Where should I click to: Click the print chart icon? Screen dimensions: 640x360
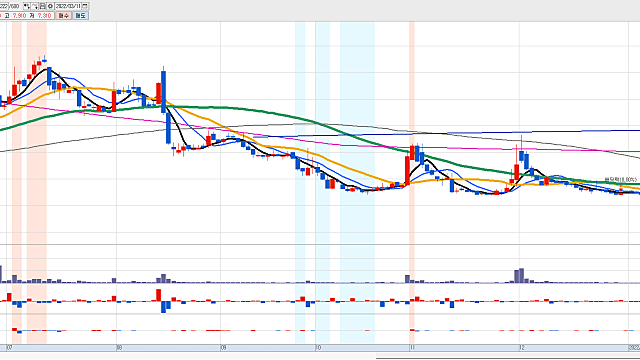(x=42, y=6)
